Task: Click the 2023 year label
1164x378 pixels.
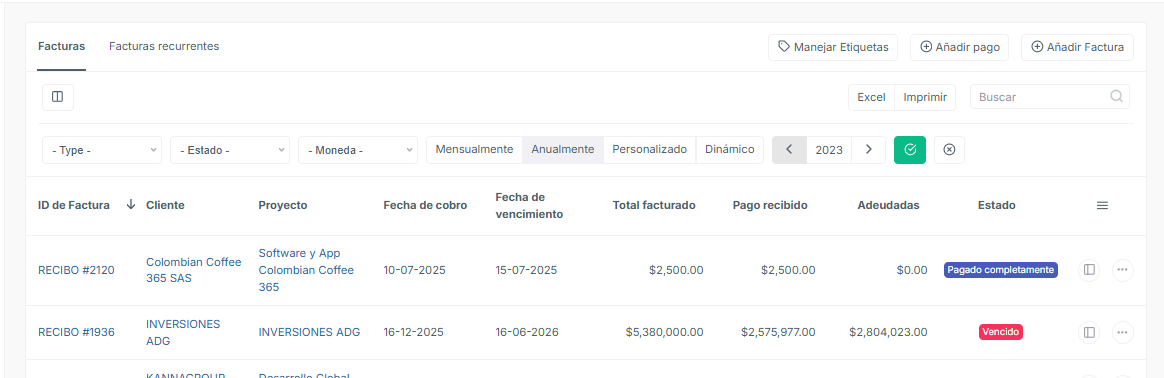Action: pyautogui.click(x=829, y=149)
